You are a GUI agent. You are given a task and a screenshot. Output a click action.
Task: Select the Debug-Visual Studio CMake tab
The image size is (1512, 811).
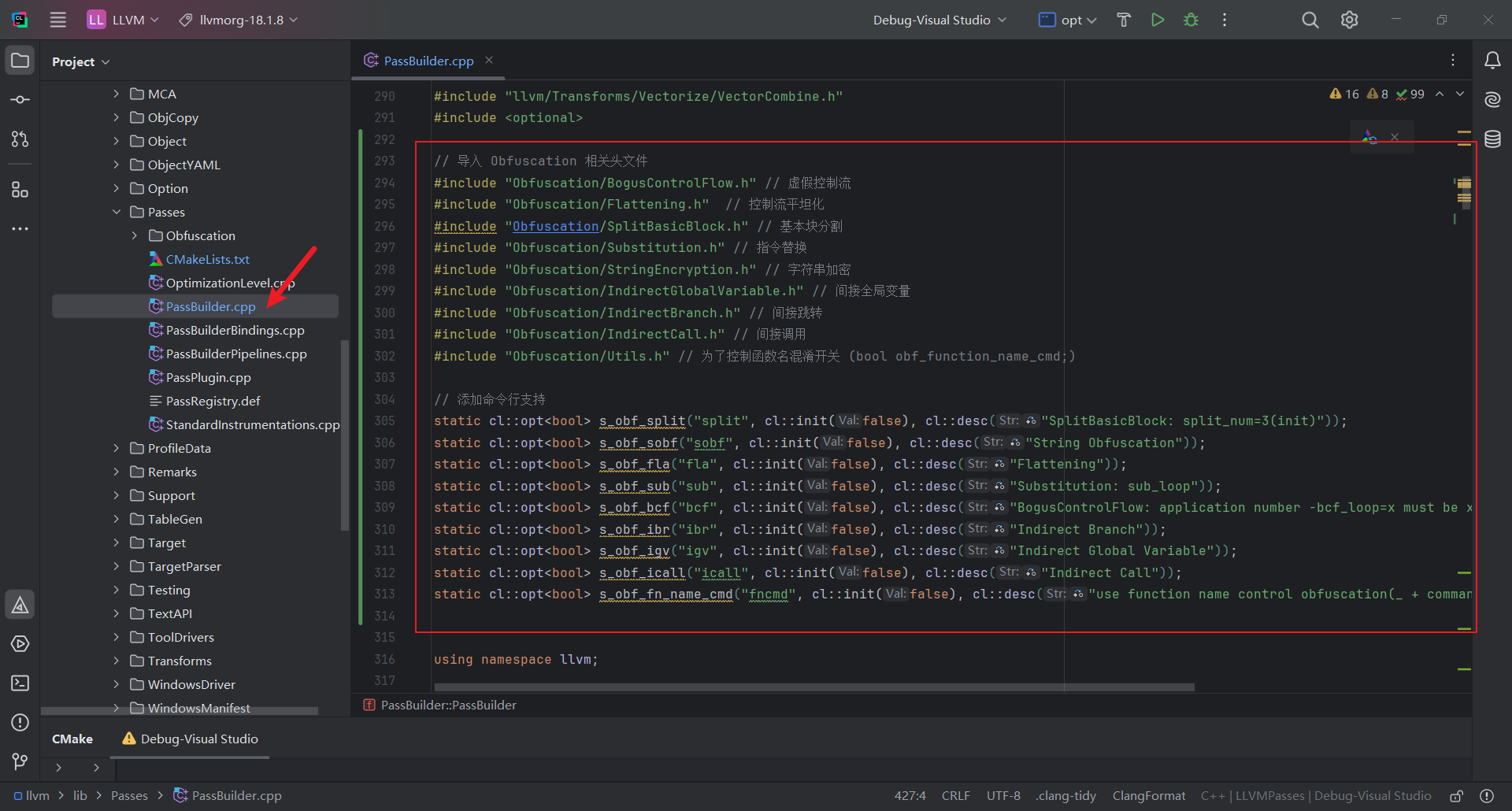coord(190,739)
